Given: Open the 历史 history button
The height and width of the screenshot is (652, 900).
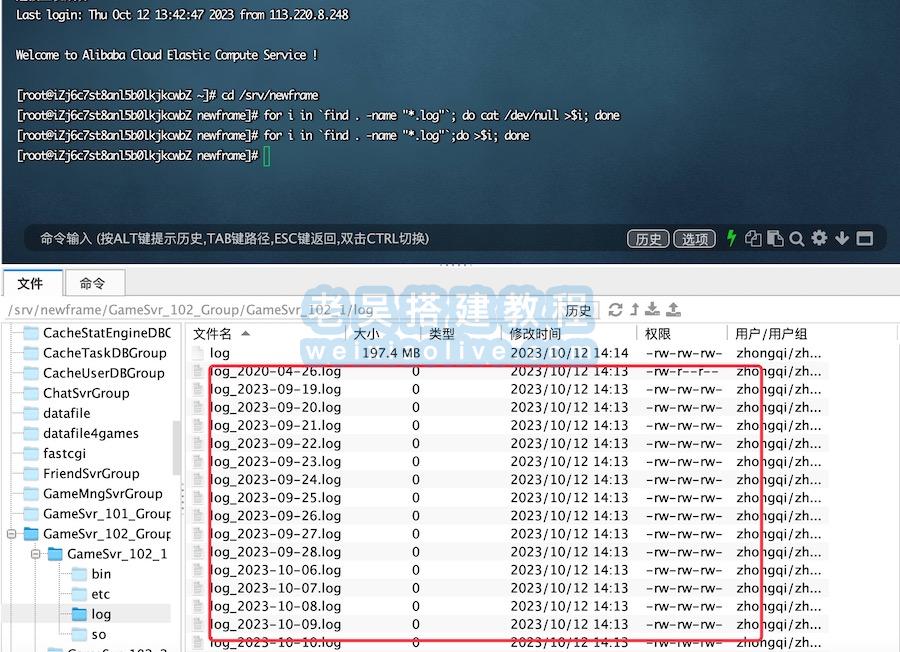Looking at the screenshot, I should pyautogui.click(x=648, y=238).
